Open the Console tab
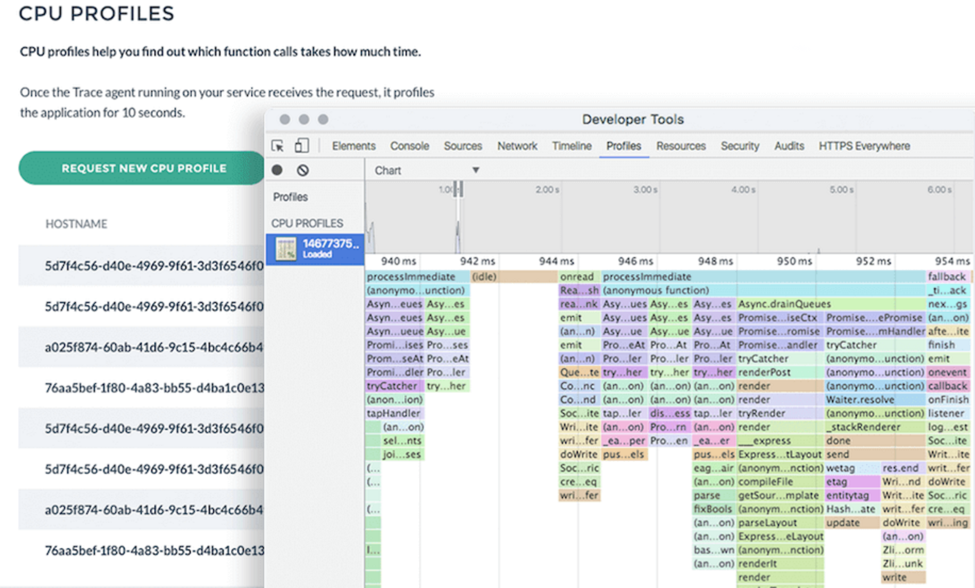 (x=409, y=146)
